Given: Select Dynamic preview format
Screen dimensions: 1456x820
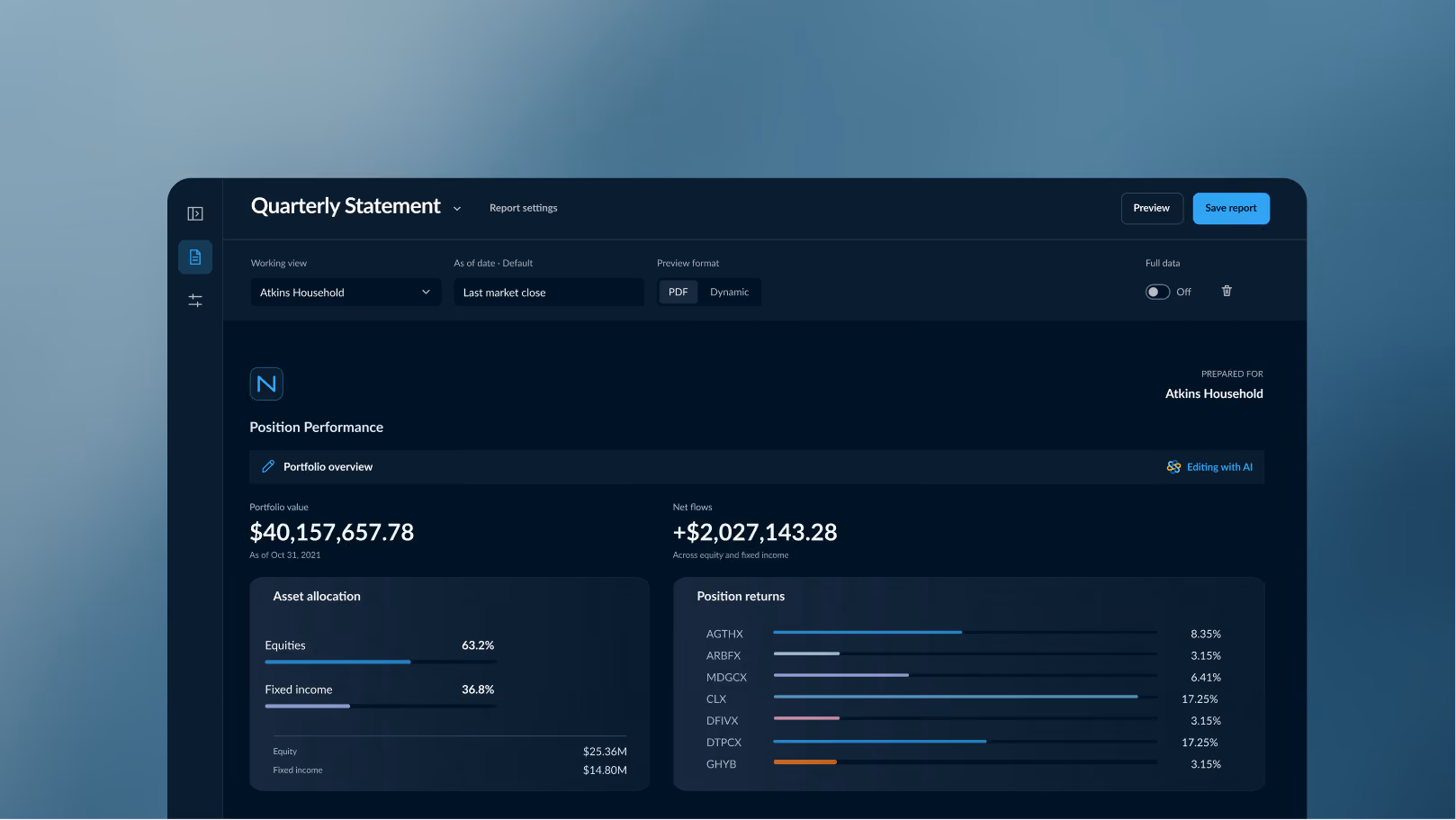Looking at the screenshot, I should [x=729, y=292].
